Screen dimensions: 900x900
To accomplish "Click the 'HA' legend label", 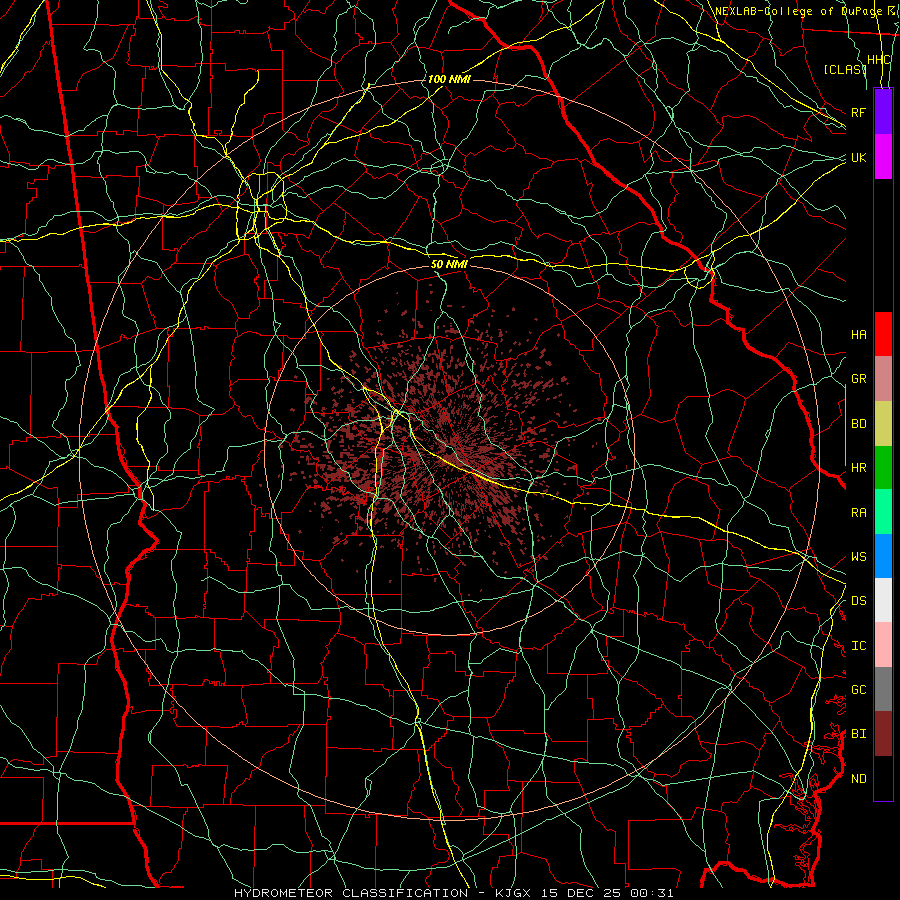I will [x=858, y=334].
